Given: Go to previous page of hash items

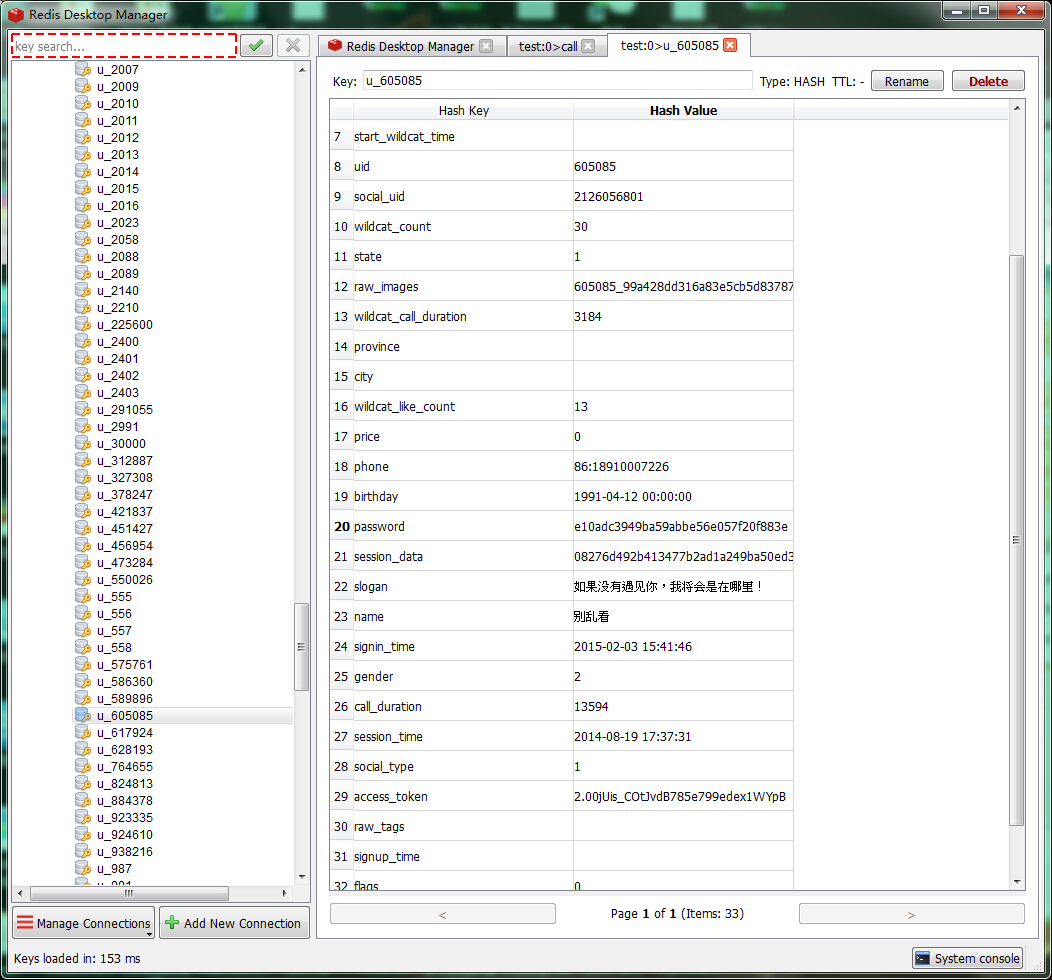Looking at the screenshot, I should pyautogui.click(x=442, y=914).
